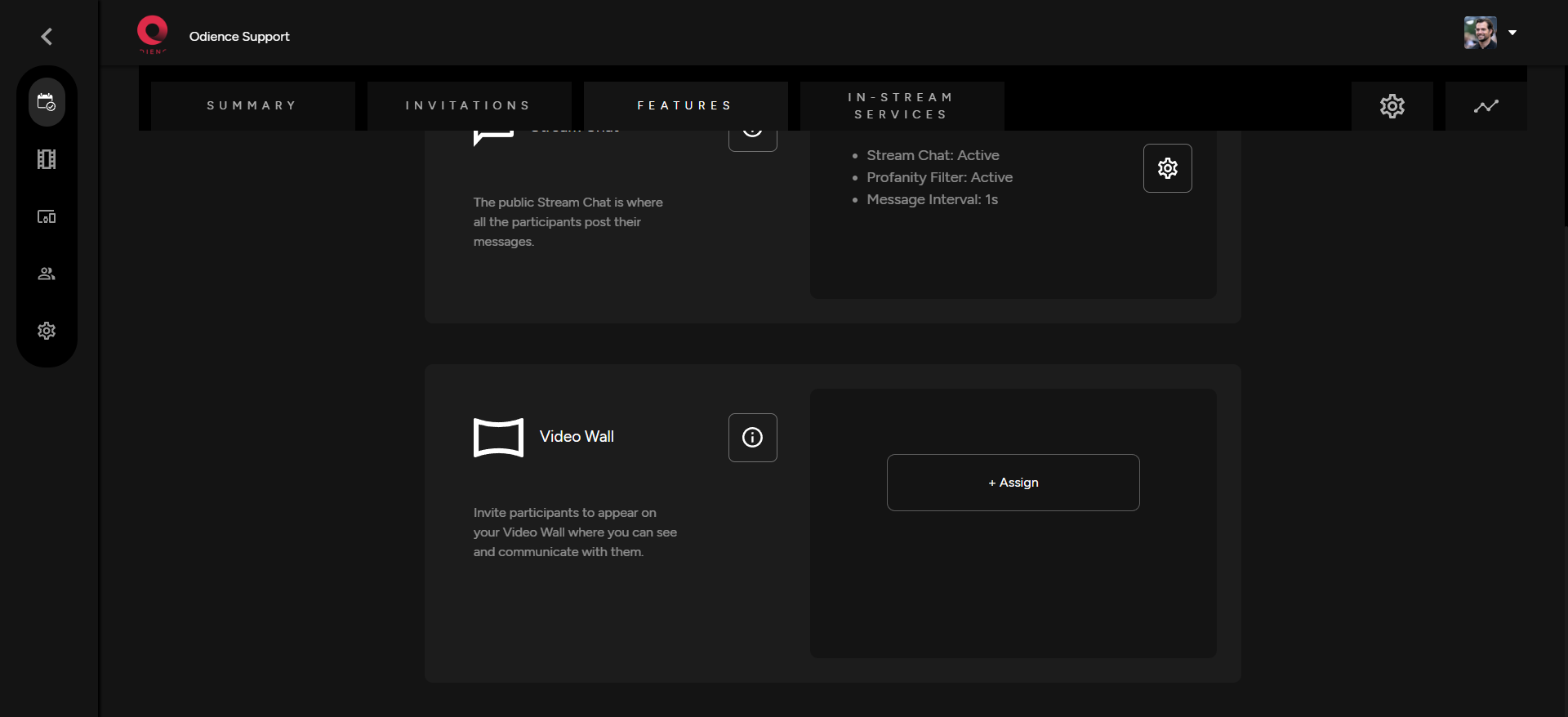This screenshot has height=717, width=1568.
Task: Expand the profile dropdown arrow
Action: 1512,33
